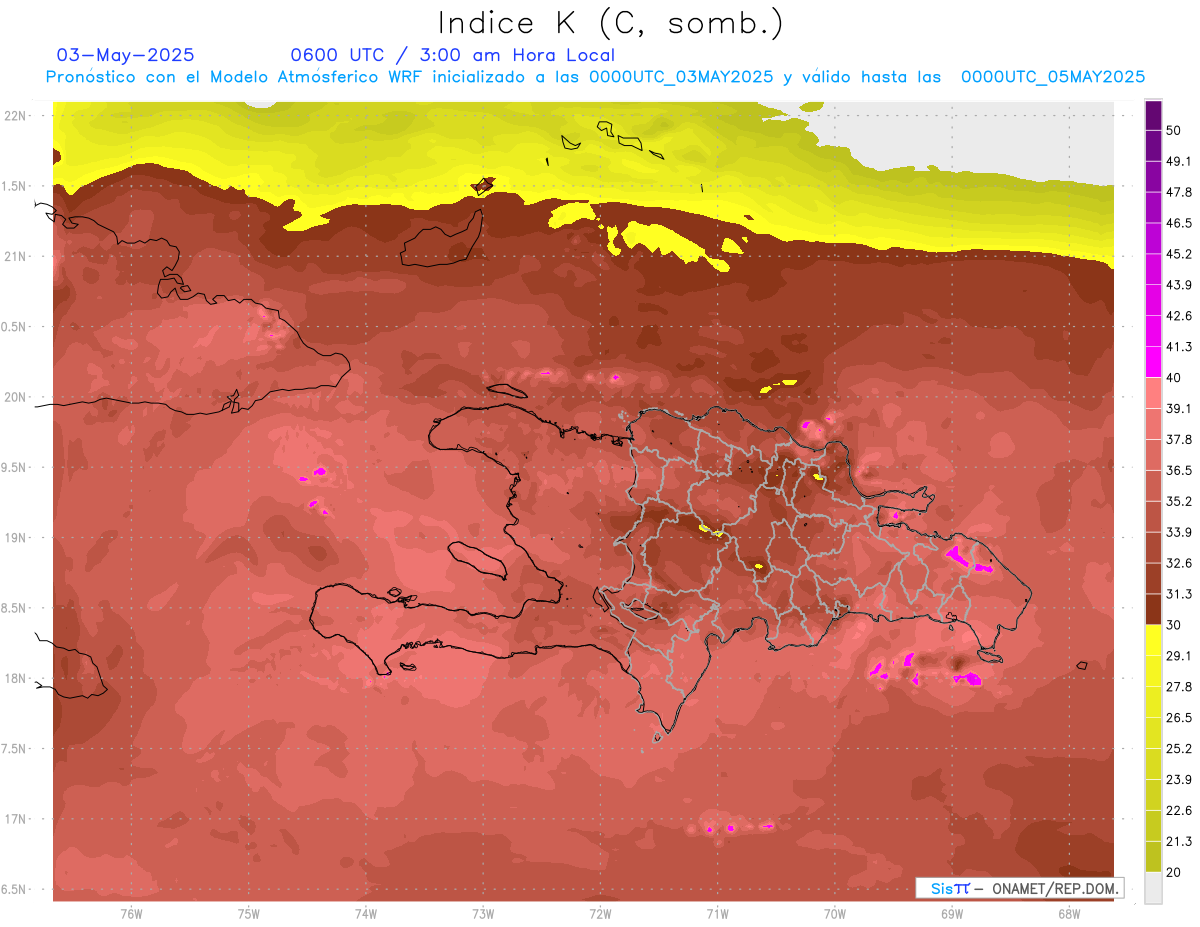The image size is (1200, 927).
Task: Click the '70W' longitude label
Action: 835,914
